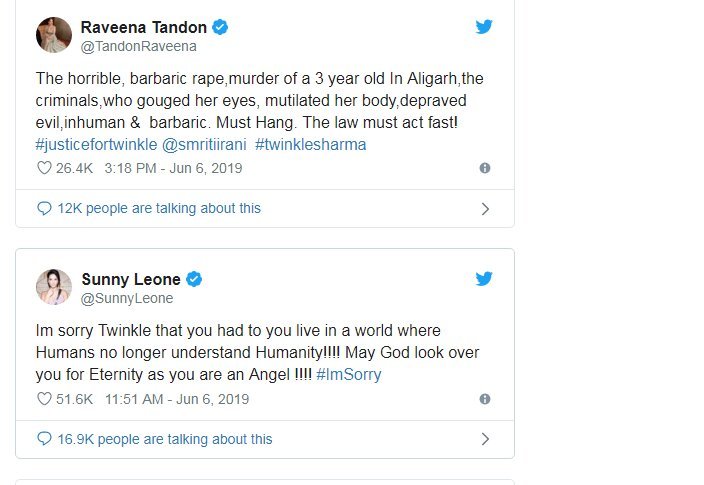Expand replies chevron on Raveena's tweet
Screen dimensions: 704x485
tap(485, 209)
